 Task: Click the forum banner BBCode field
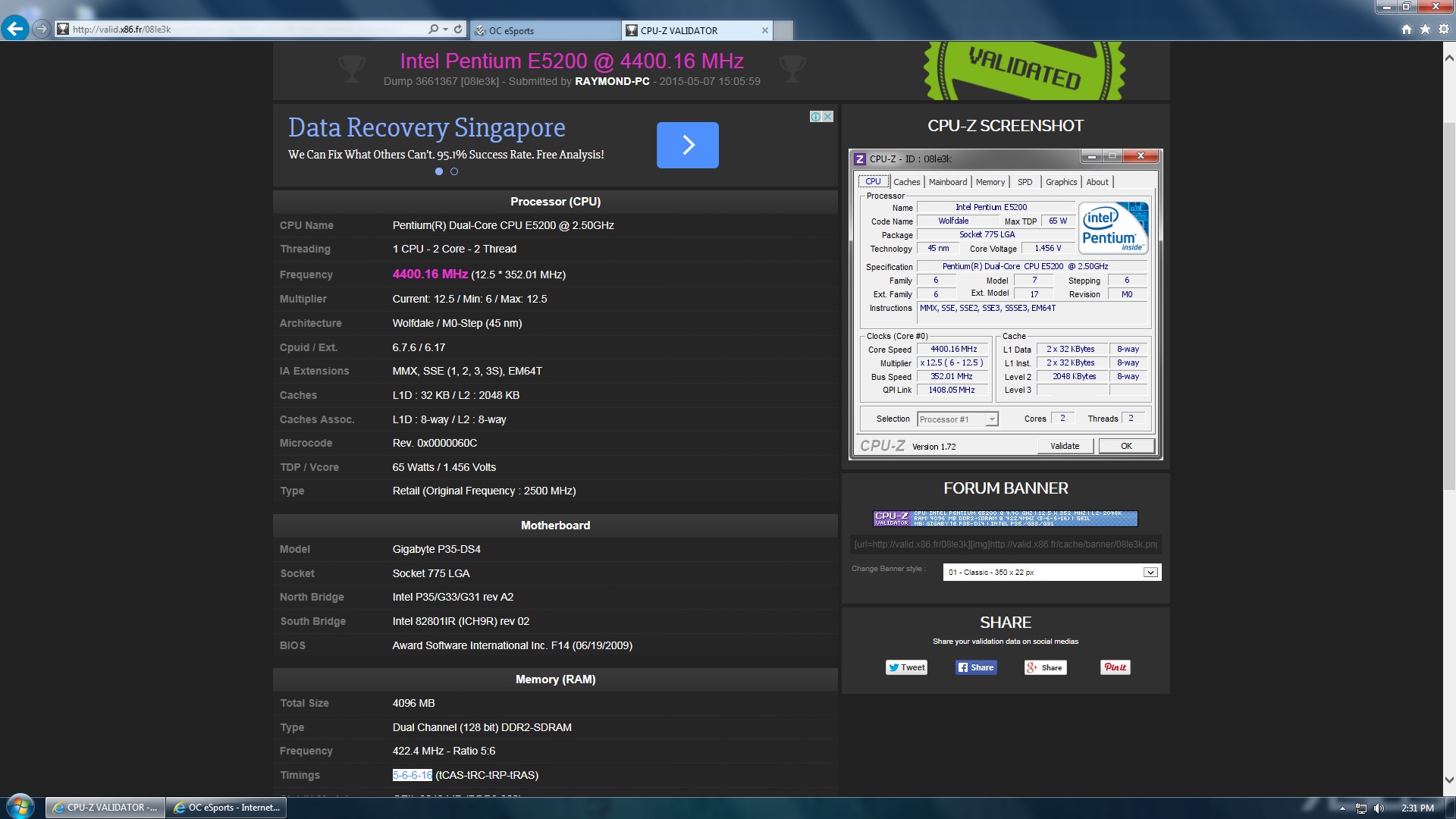1006,544
